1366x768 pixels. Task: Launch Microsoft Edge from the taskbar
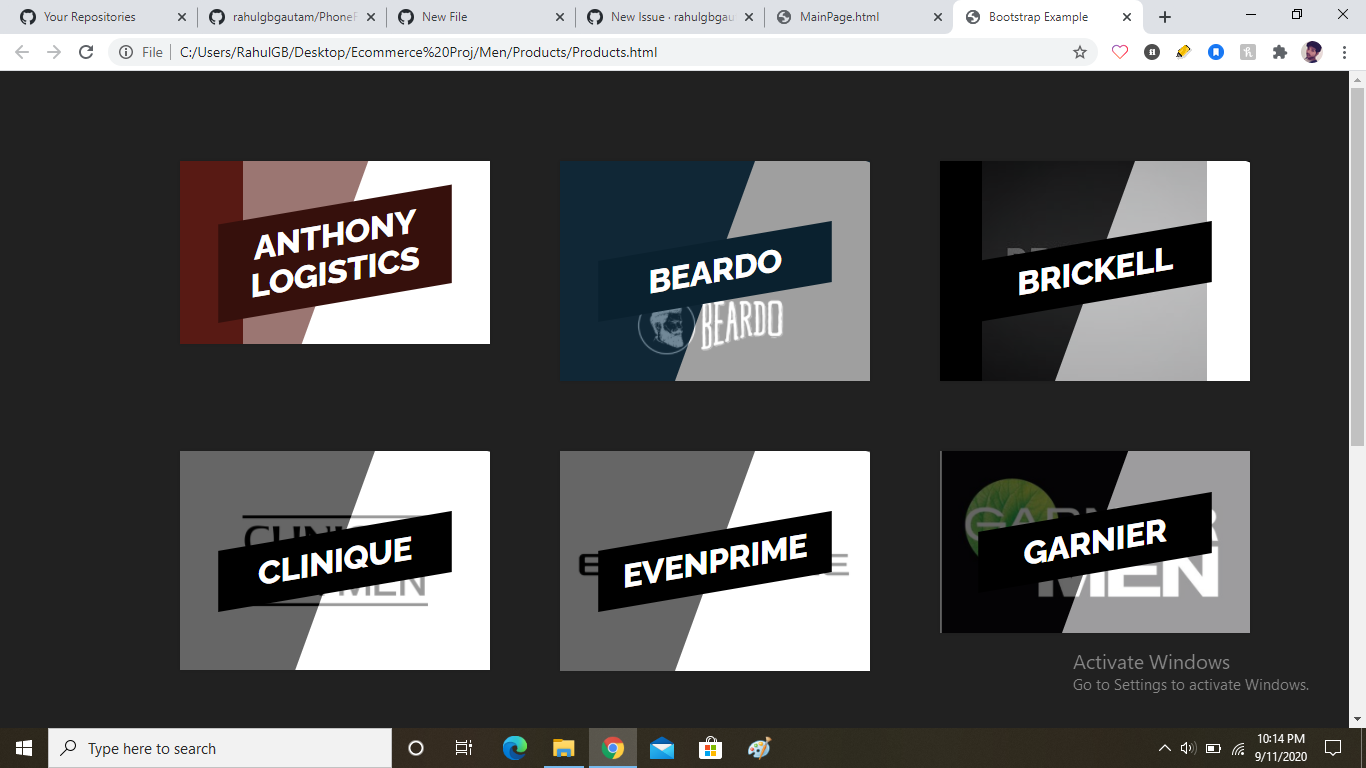(515, 748)
